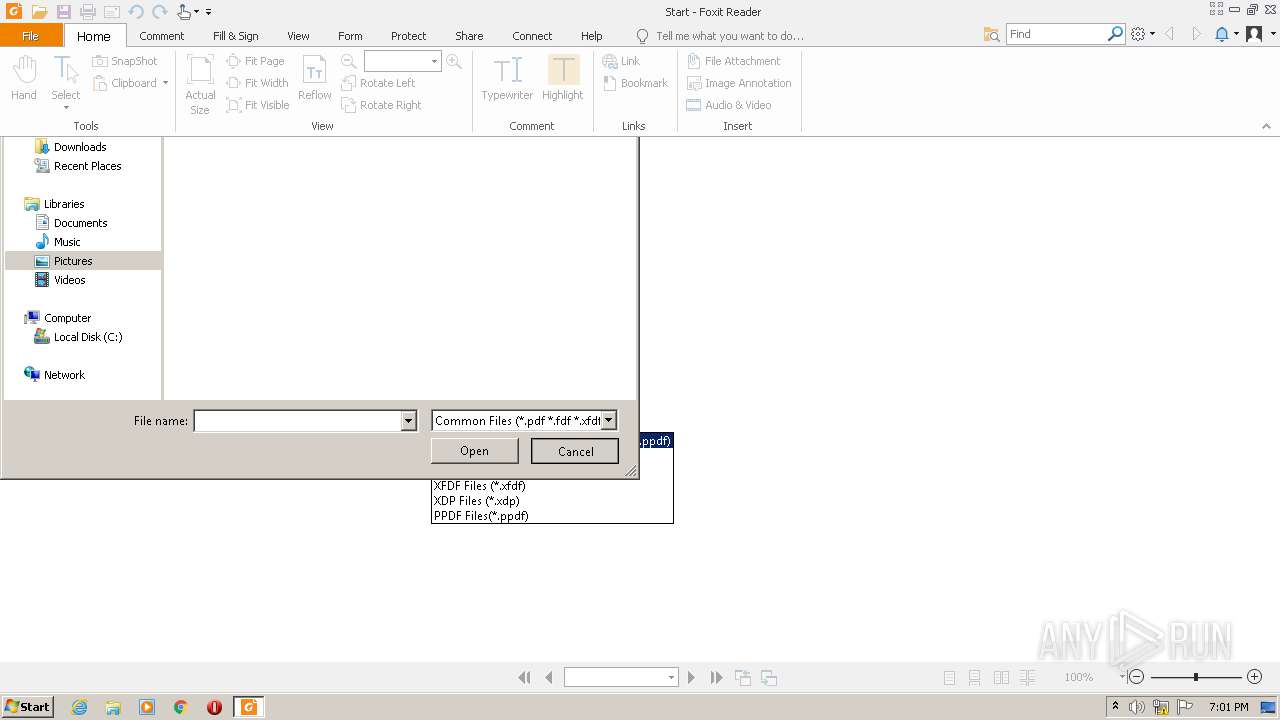Select the Highlight comment tool

click(563, 78)
